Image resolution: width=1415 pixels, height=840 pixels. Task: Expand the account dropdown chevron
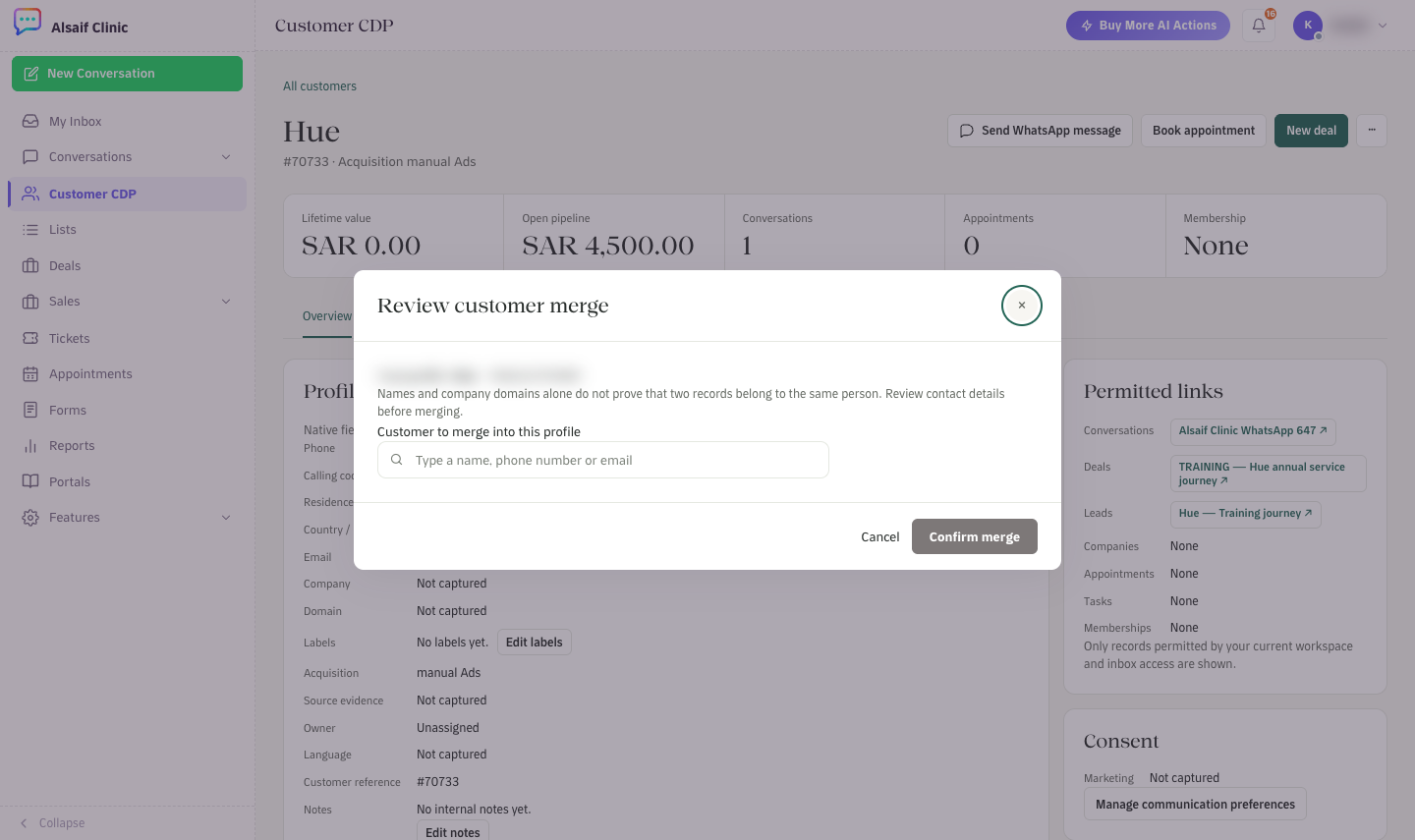coord(1383,26)
